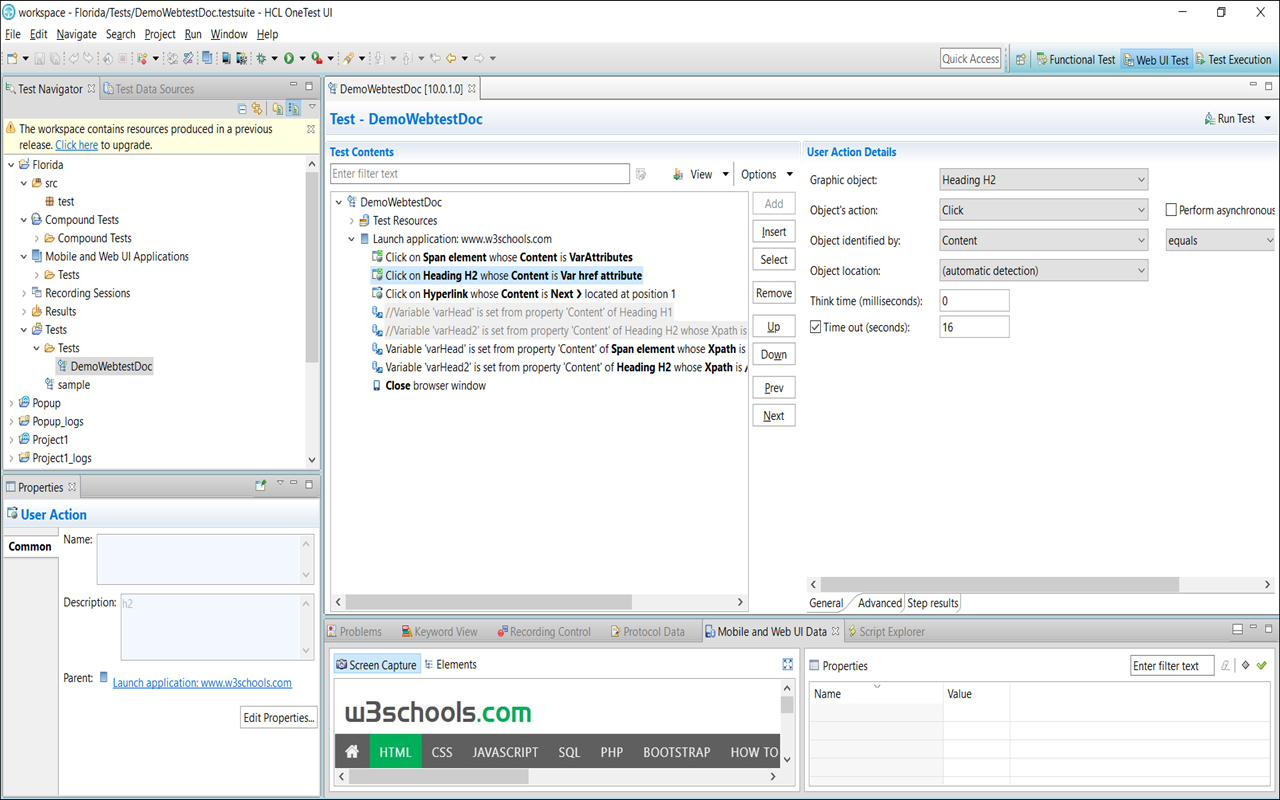Dismiss the workspace upgrade warning
The width and height of the screenshot is (1280, 800).
(310, 129)
